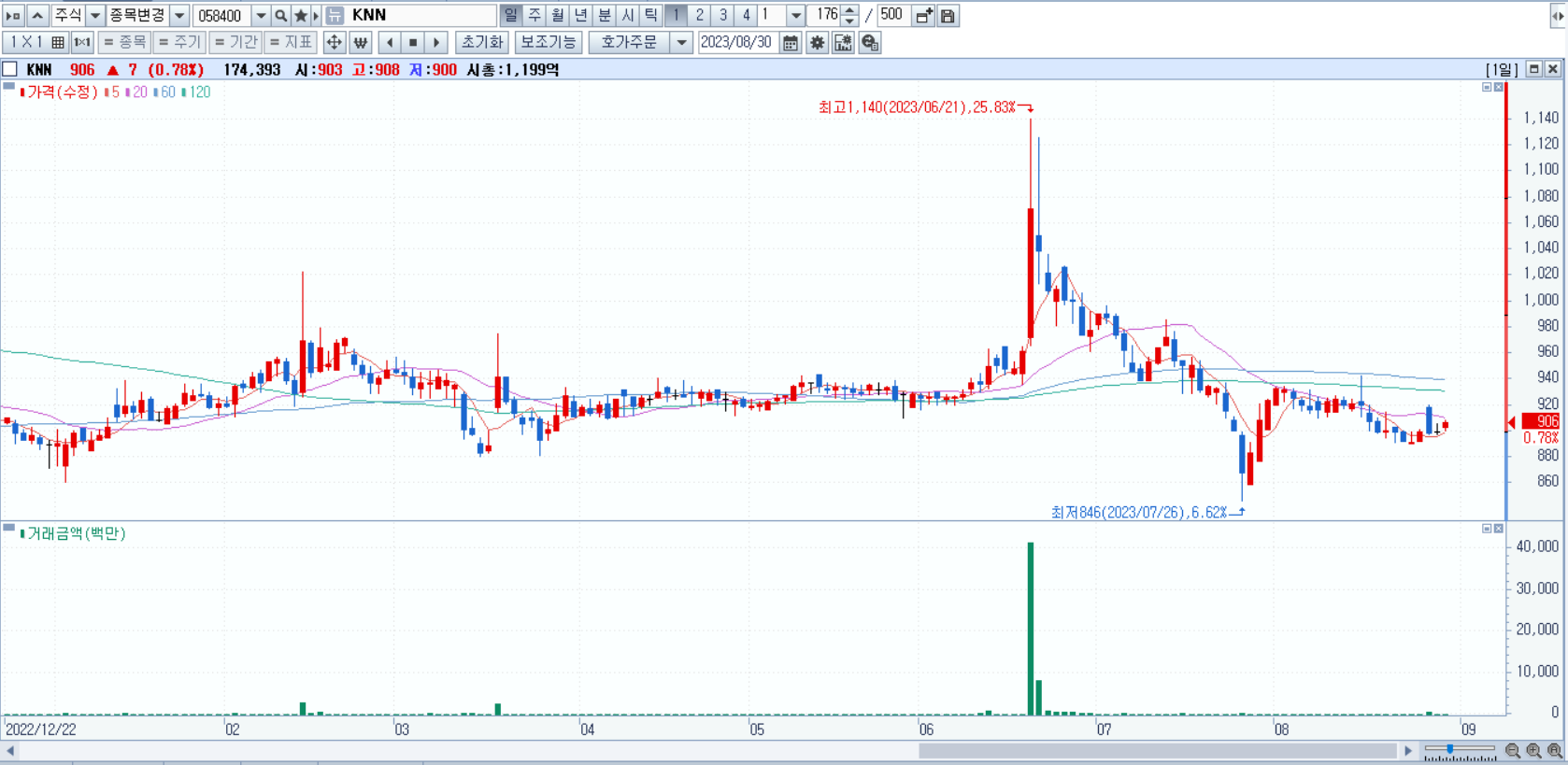
Task: Select the 시 time period button
Action: click(628, 16)
